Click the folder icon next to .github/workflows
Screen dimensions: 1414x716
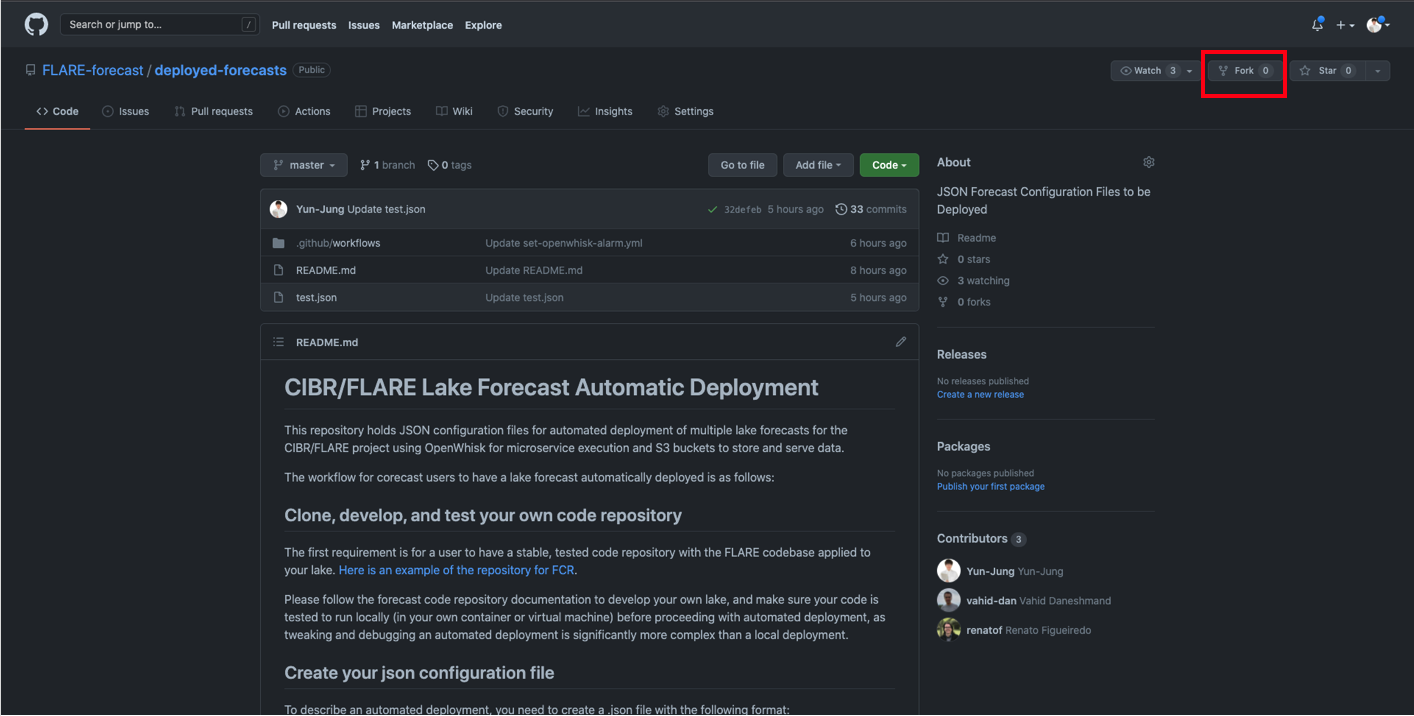(279, 243)
